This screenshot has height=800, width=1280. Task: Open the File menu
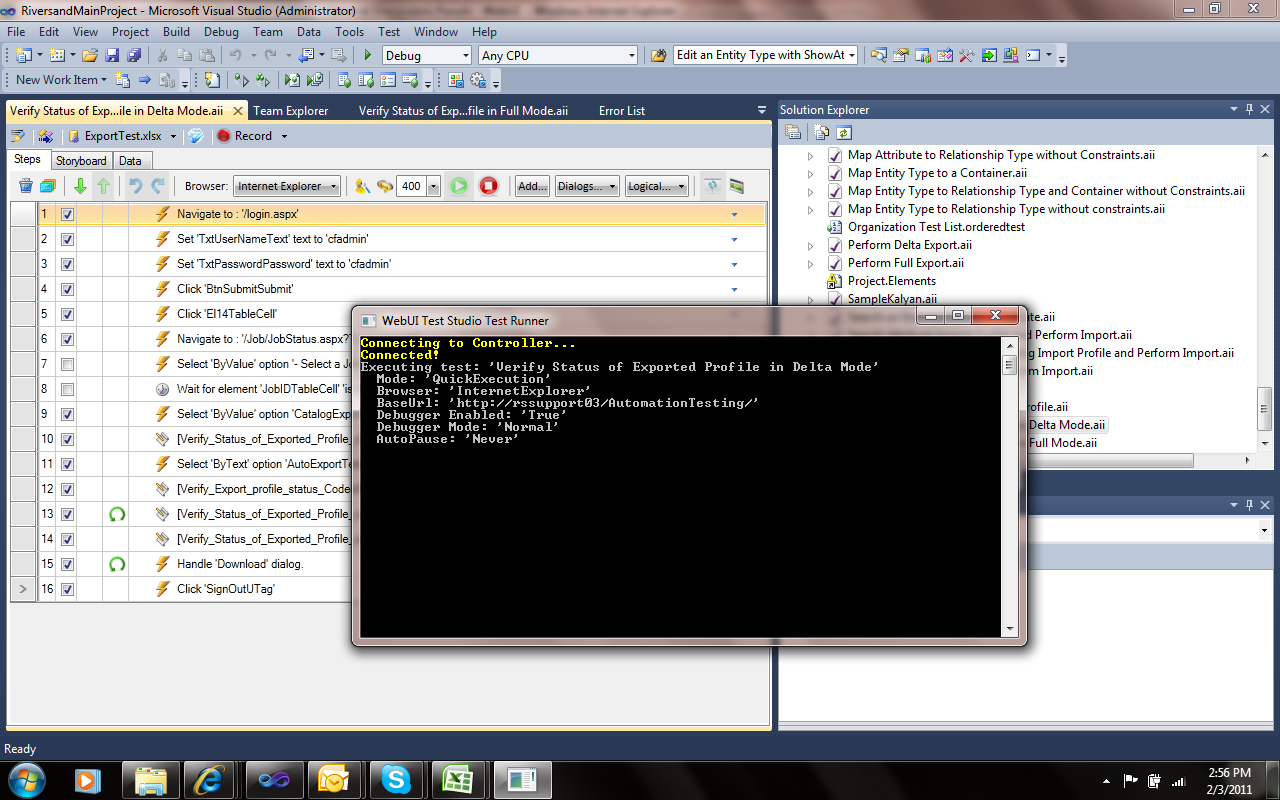tap(16, 32)
